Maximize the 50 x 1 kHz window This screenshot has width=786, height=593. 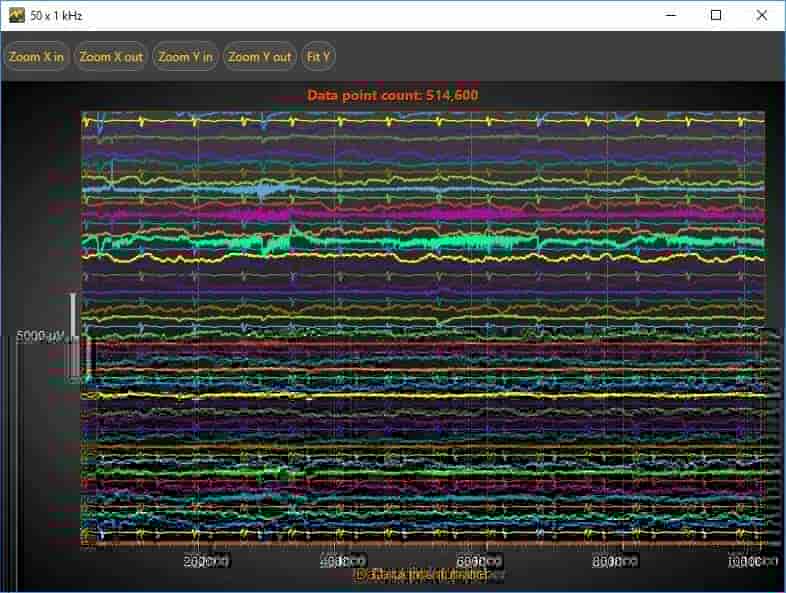click(x=716, y=15)
